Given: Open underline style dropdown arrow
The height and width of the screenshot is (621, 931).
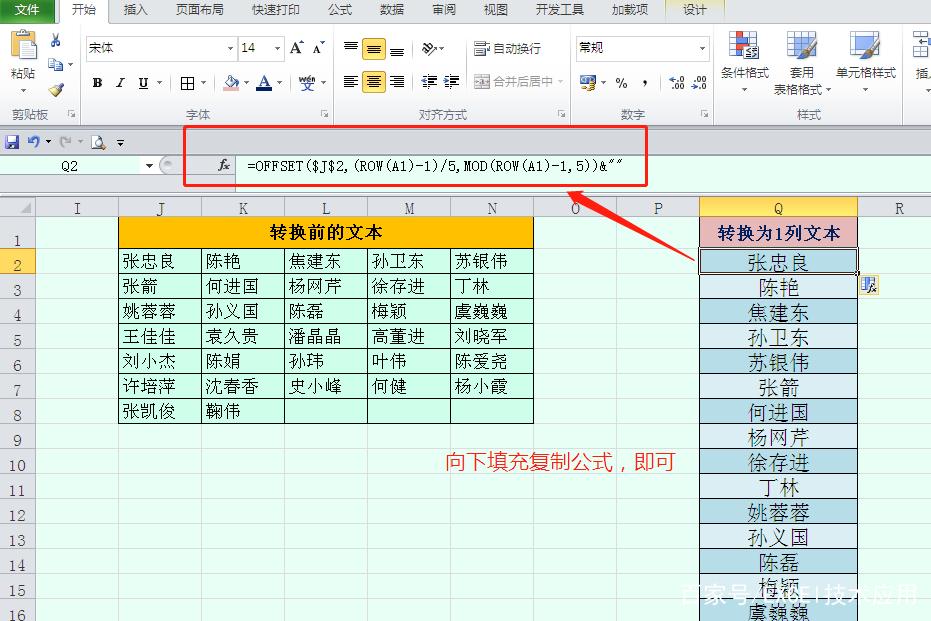Looking at the screenshot, I should [x=159, y=83].
